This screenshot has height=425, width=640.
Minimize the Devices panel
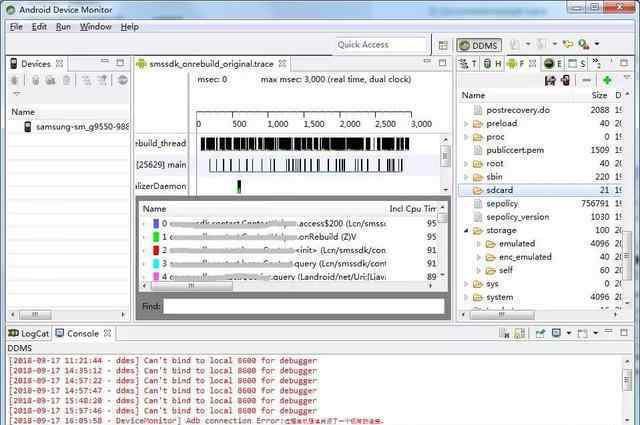click(x=105, y=61)
